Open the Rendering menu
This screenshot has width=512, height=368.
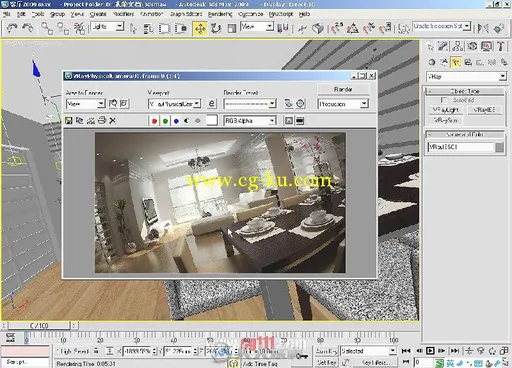tap(220, 14)
